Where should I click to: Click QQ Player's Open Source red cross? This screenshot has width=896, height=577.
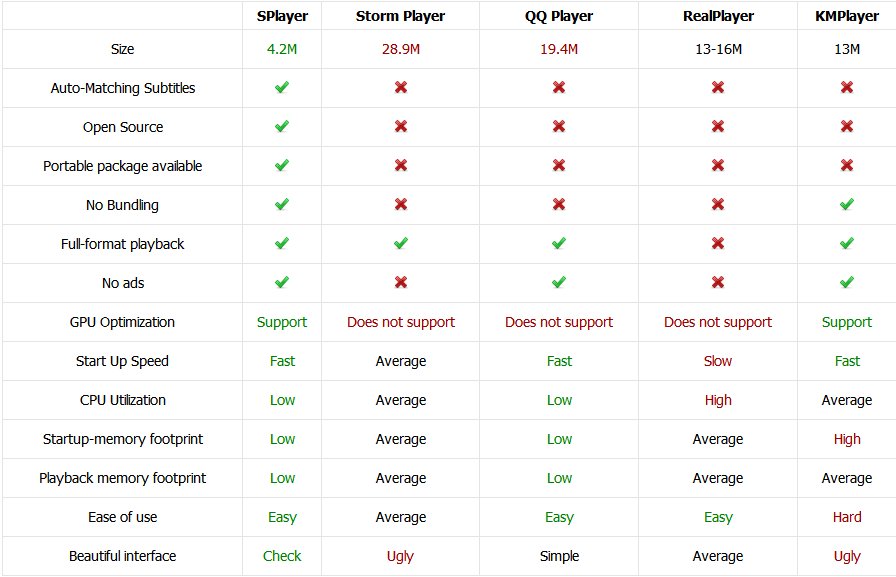(559, 126)
